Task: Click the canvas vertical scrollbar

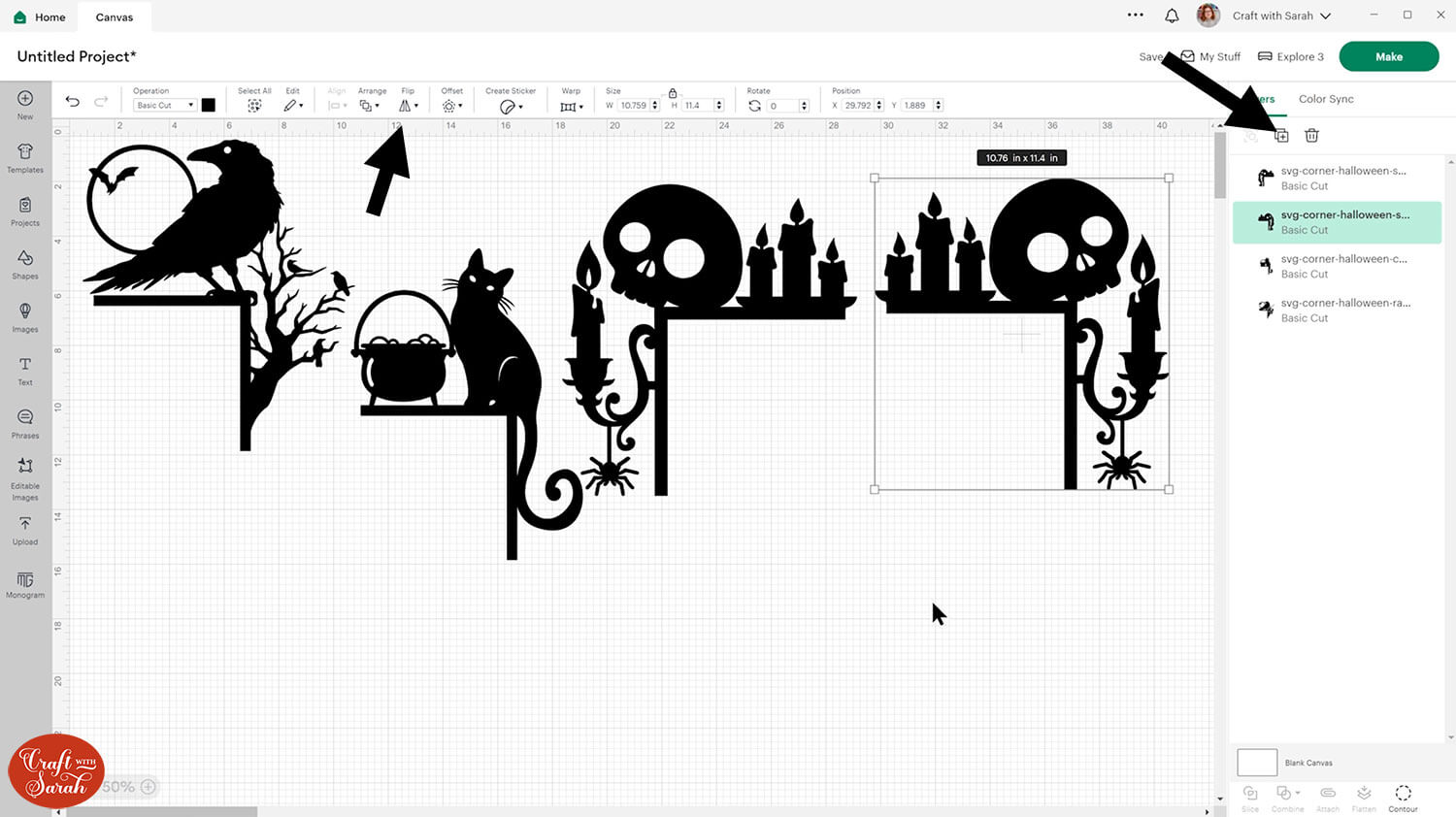Action: pyautogui.click(x=1219, y=165)
